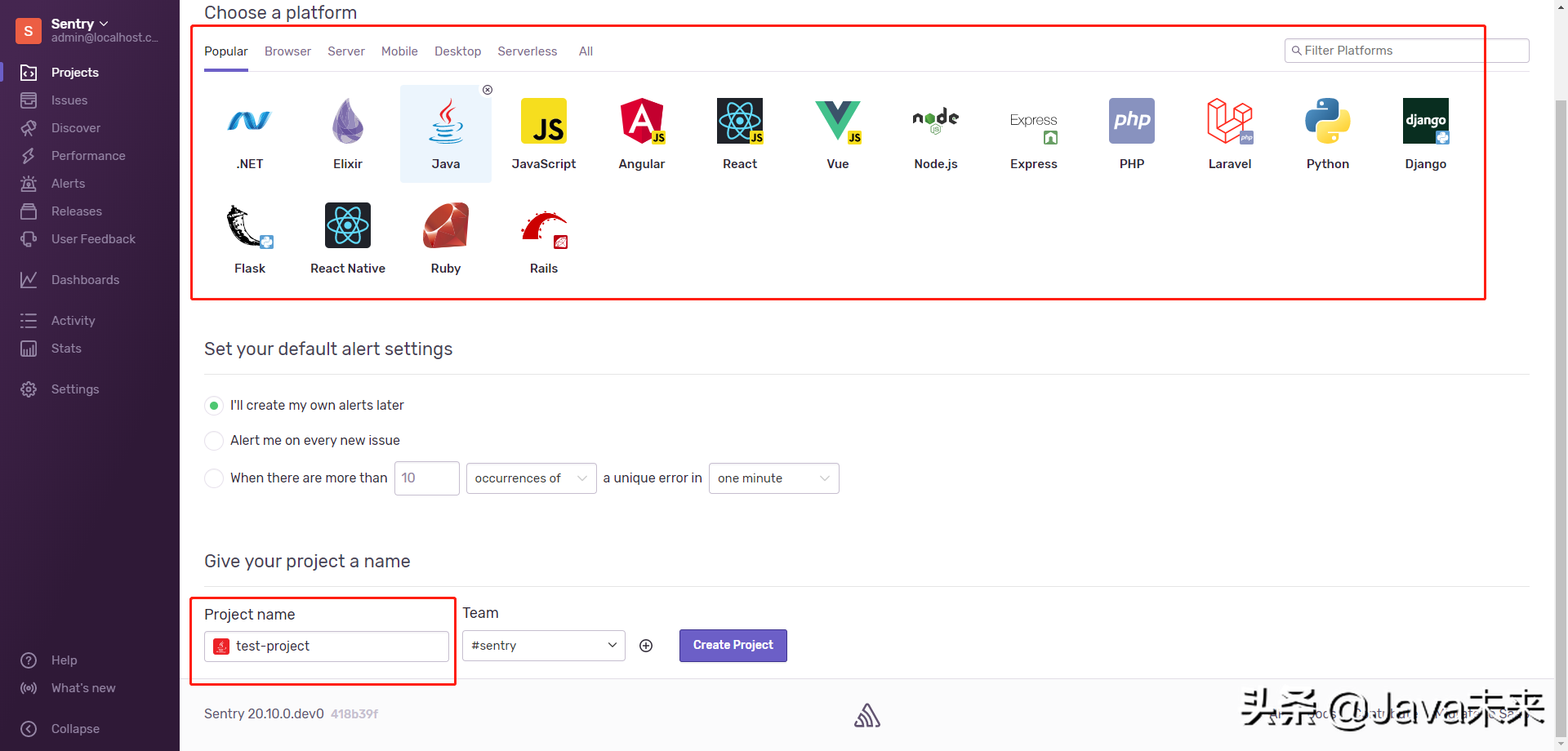This screenshot has width=1568, height=751.
Task: Click the Sentry org avatar
Action: point(29,31)
